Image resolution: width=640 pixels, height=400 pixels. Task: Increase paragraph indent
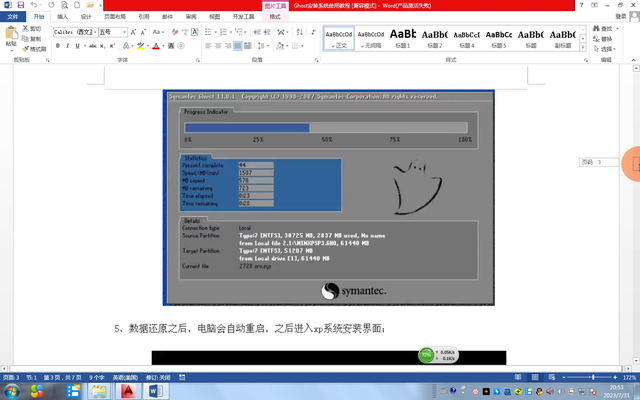pyautogui.click(x=267, y=32)
